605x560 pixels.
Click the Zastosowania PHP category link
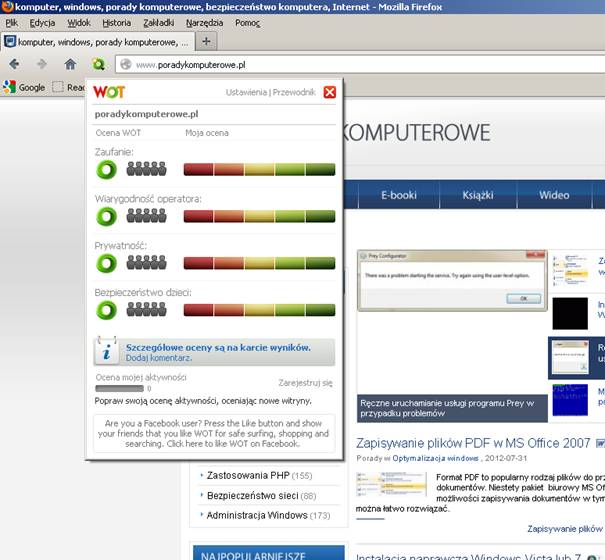pos(248,475)
